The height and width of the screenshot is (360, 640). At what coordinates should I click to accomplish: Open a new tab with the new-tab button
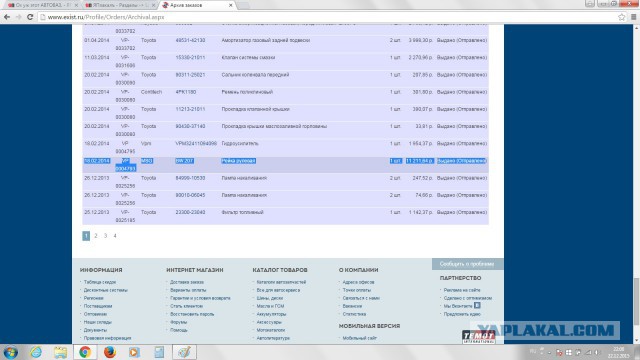244,5
